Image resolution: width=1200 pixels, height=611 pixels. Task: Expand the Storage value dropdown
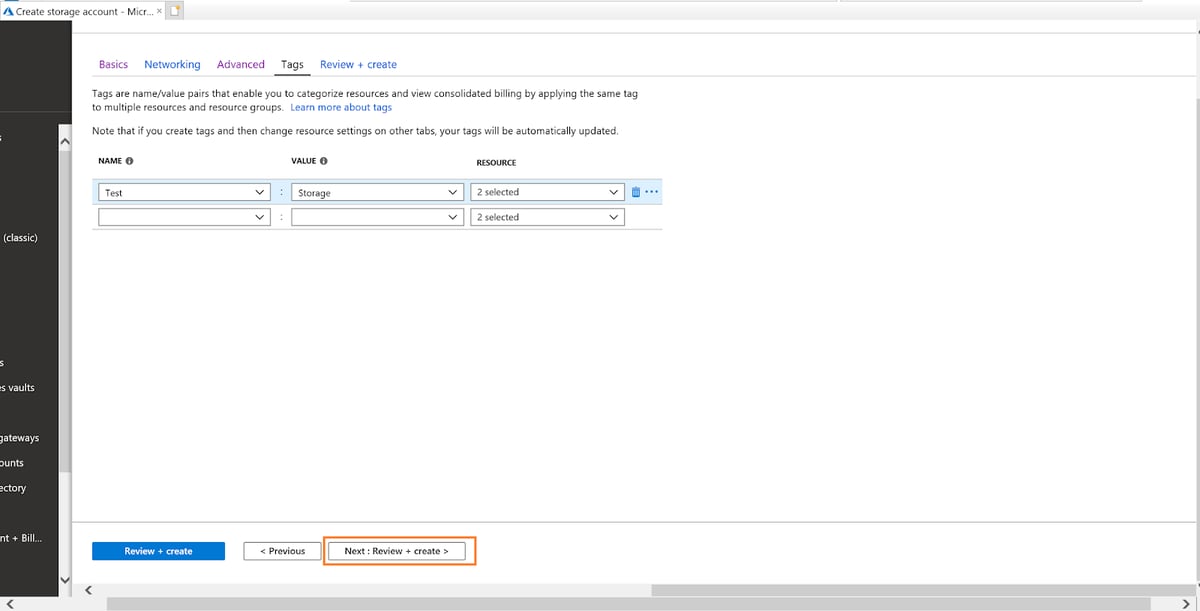pyautogui.click(x=452, y=192)
